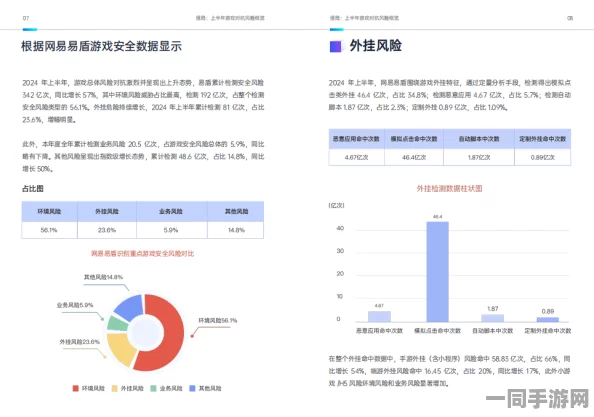This screenshot has height=417, width=594.
Task: Click the bar labeled 0.89
Action: 548,320
